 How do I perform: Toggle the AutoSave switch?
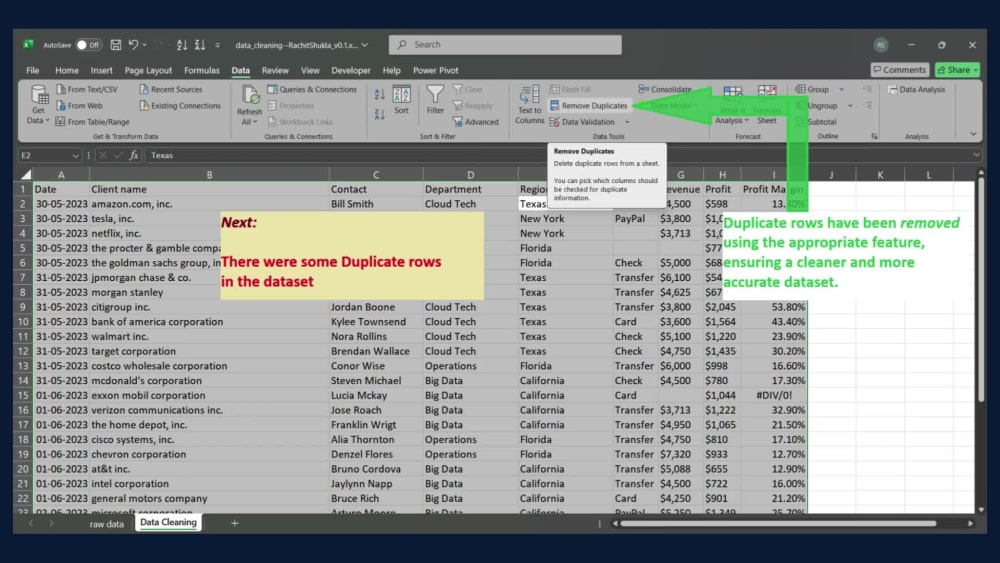click(x=89, y=45)
